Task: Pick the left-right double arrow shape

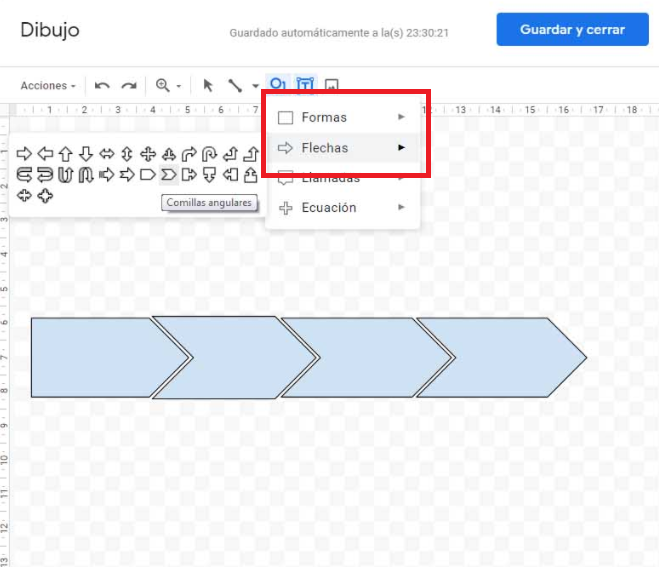Action: tap(107, 154)
